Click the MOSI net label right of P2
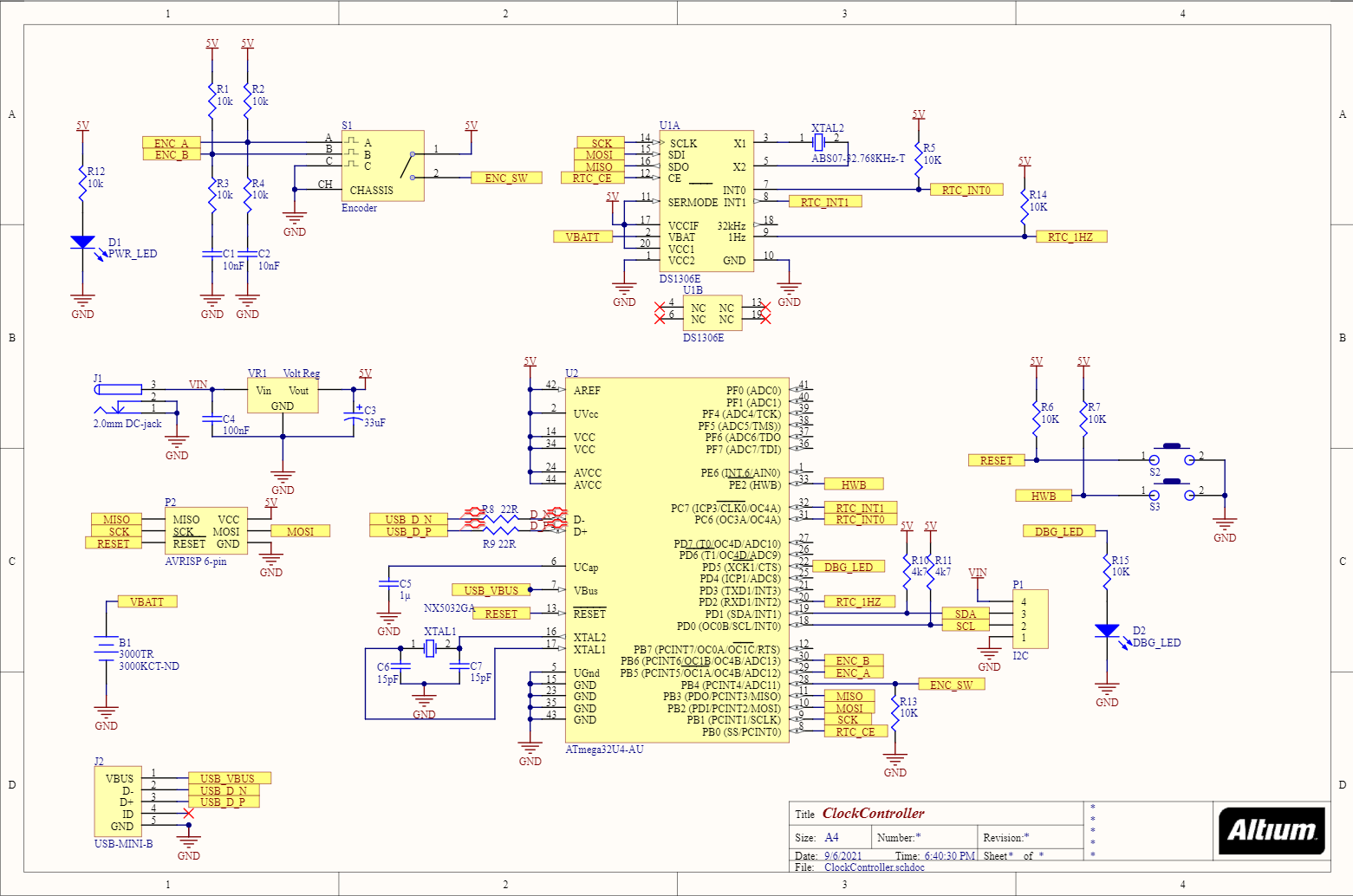Image resolution: width=1353 pixels, height=896 pixels. (x=301, y=531)
